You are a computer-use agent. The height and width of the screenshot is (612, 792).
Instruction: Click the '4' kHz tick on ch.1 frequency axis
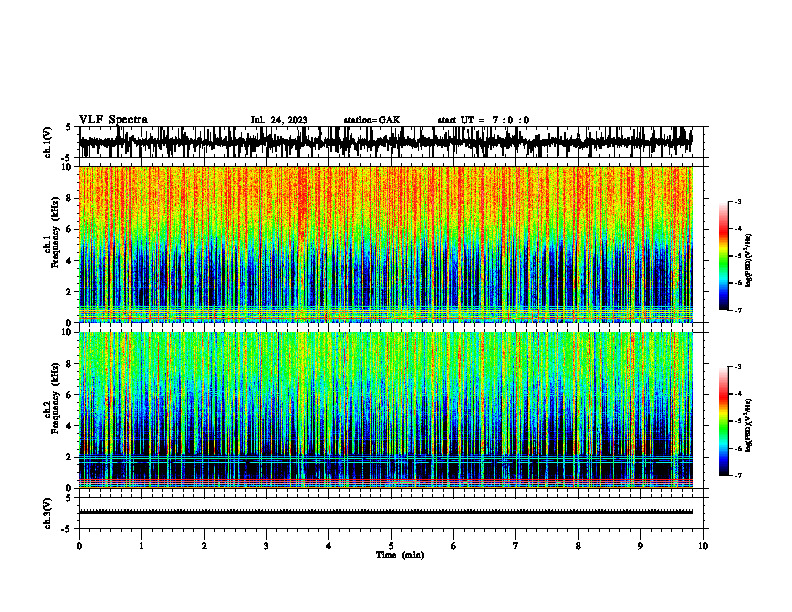70,261
